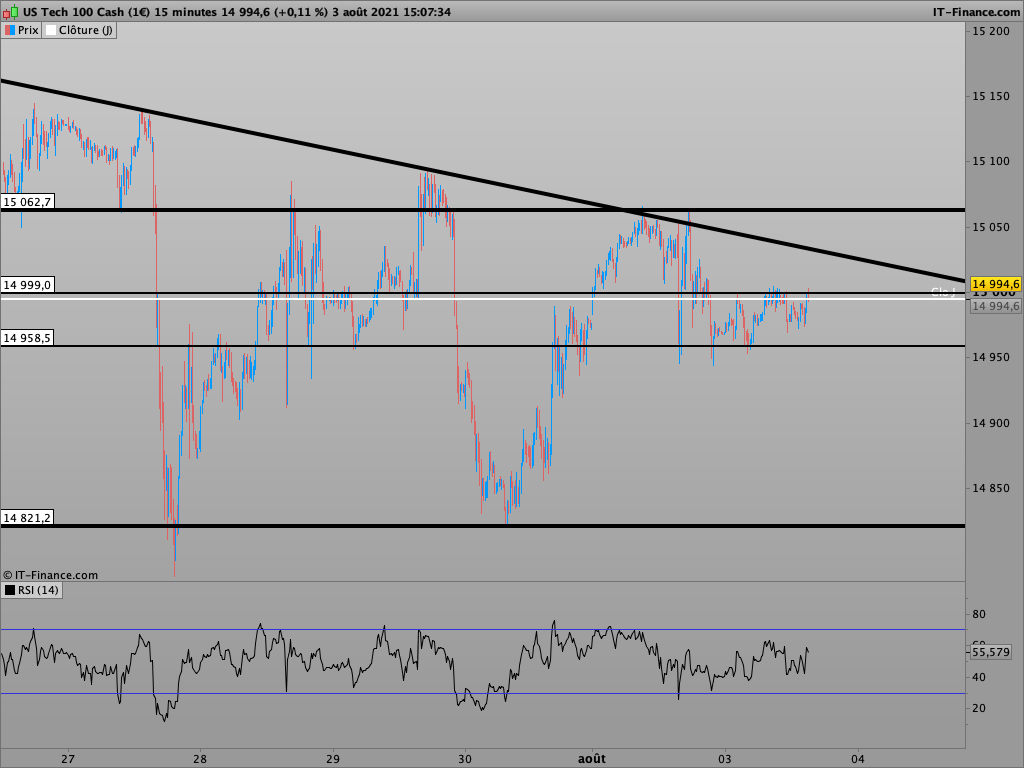
Task: Click the 15 200 price axis label
Action: pyautogui.click(x=991, y=31)
